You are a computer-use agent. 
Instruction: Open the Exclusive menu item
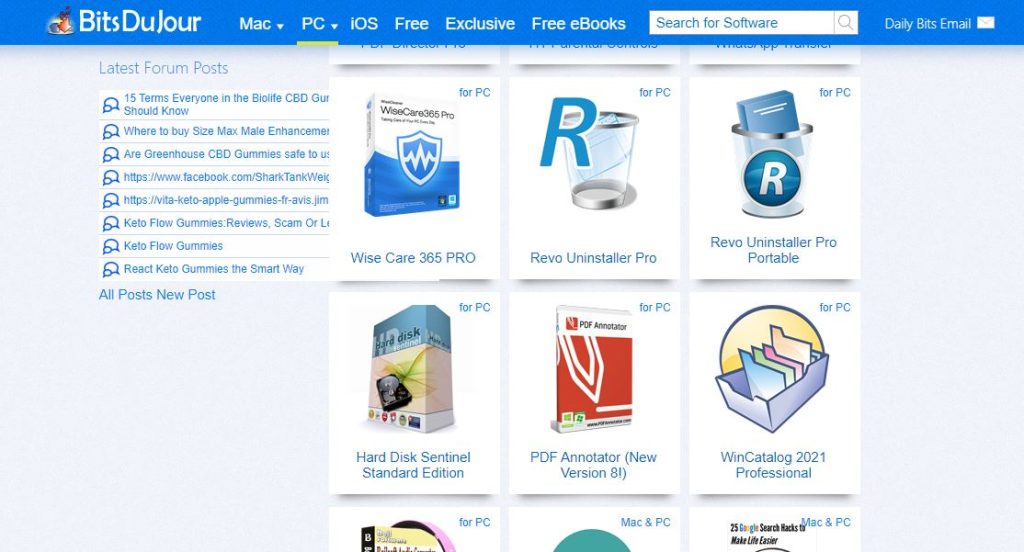tap(480, 24)
